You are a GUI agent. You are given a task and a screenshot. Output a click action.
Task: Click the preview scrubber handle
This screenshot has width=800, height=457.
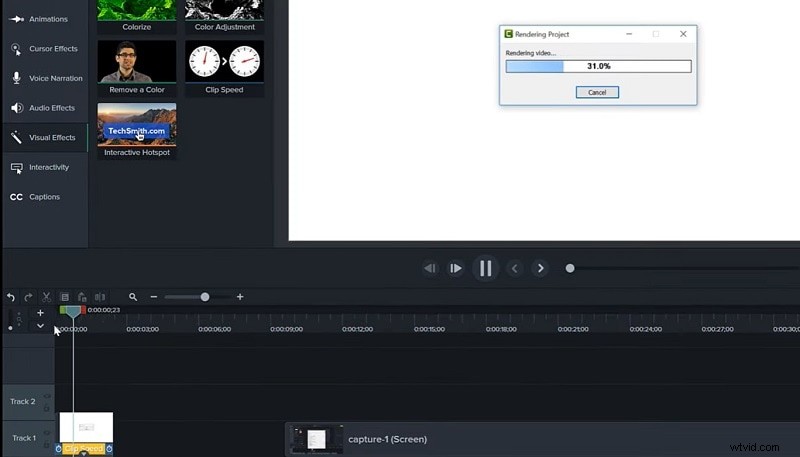pyautogui.click(x=570, y=268)
